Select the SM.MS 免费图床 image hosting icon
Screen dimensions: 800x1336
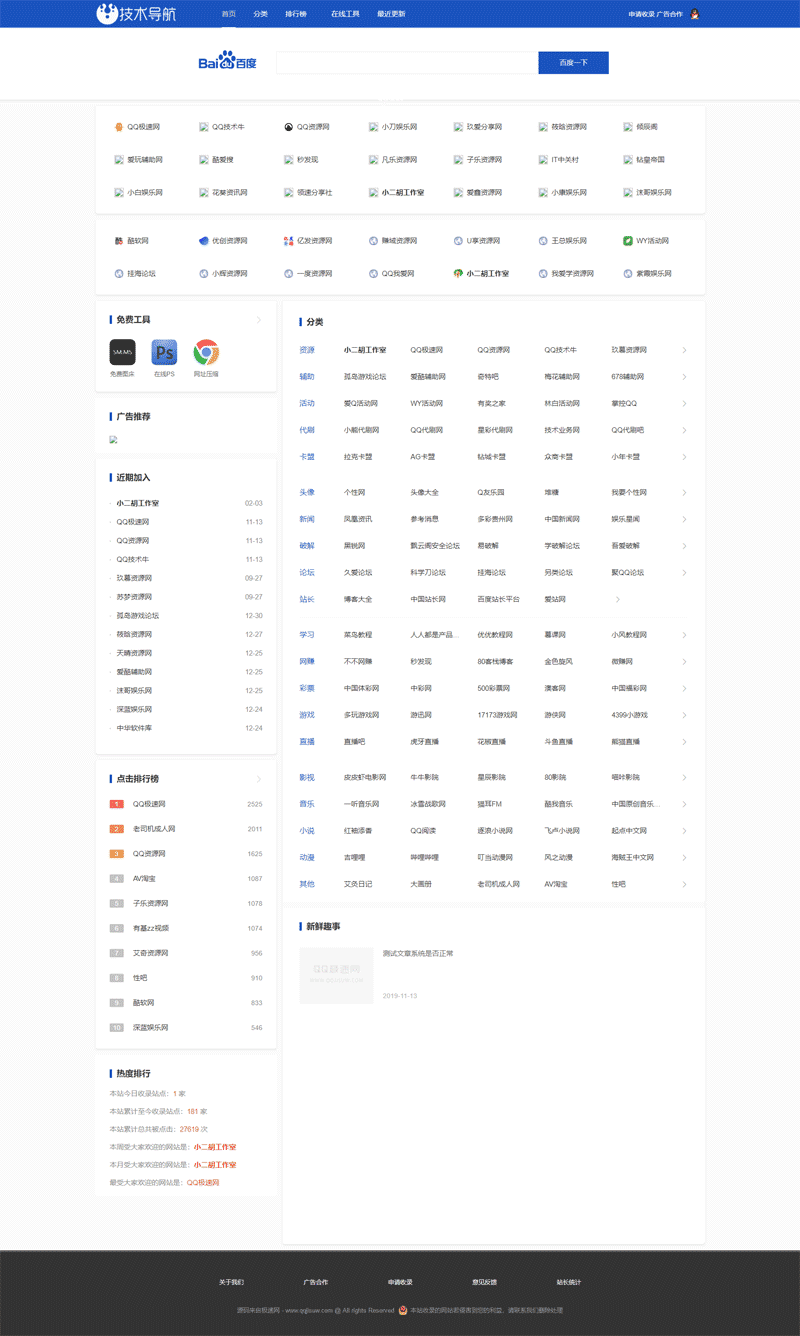tap(122, 352)
